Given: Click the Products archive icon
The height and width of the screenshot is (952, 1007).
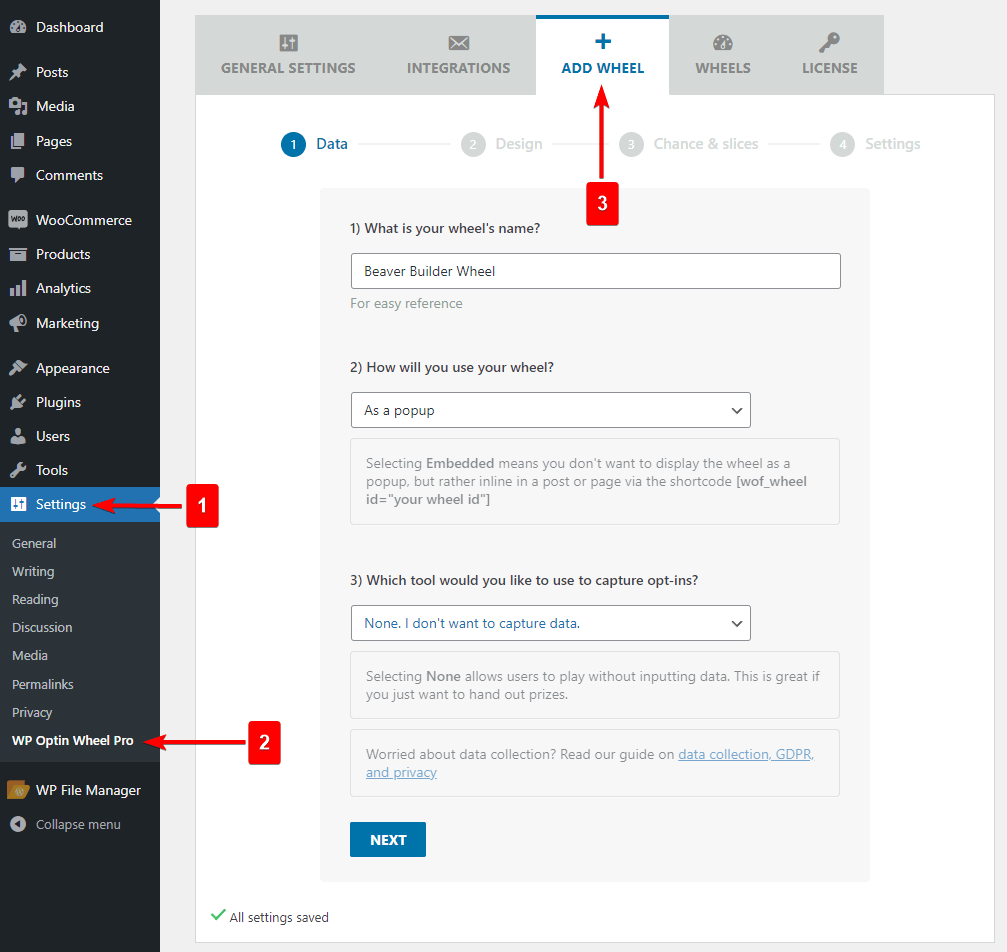Looking at the screenshot, I should pyautogui.click(x=18, y=254).
